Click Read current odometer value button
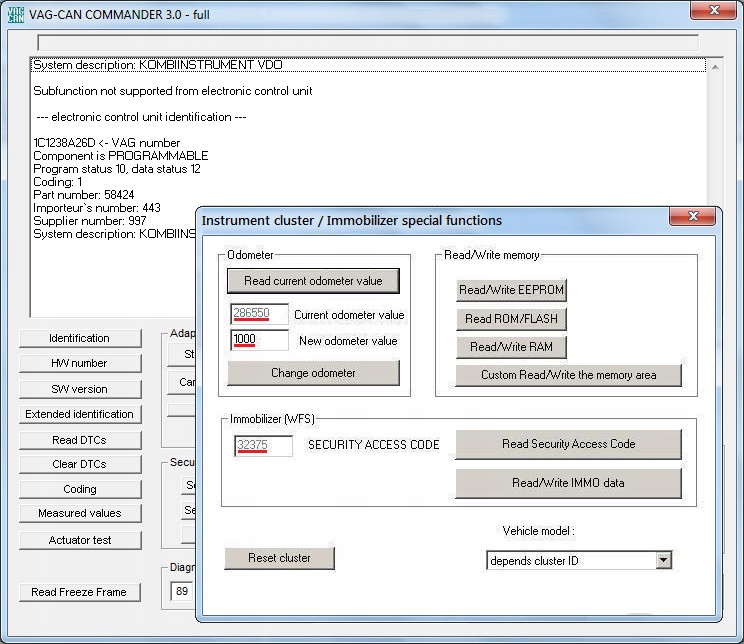This screenshot has height=644, width=744. coord(313,281)
